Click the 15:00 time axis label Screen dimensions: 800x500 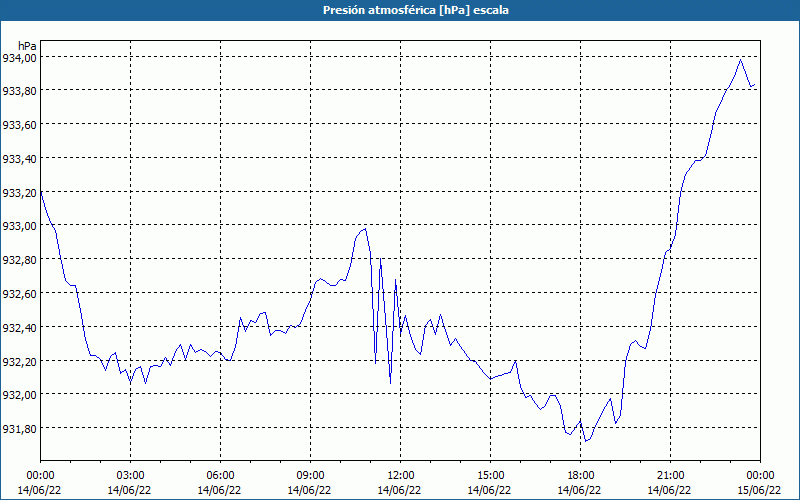pyautogui.click(x=490, y=476)
